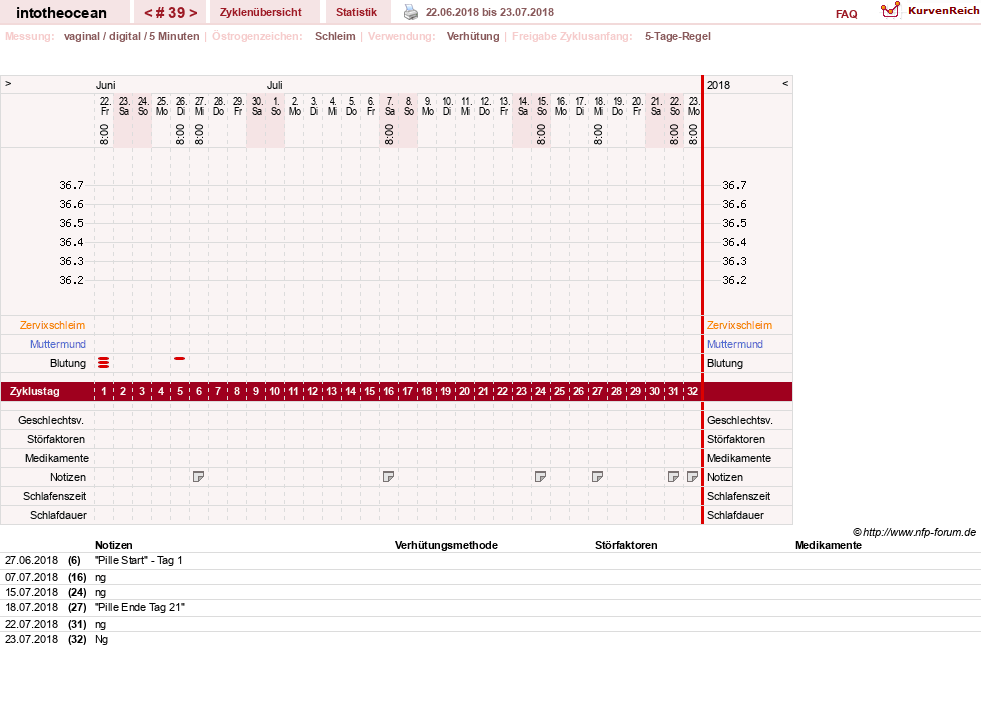The width and height of the screenshot is (981, 724).
Task: Click left temperature label 36.7
Action: 71,185
